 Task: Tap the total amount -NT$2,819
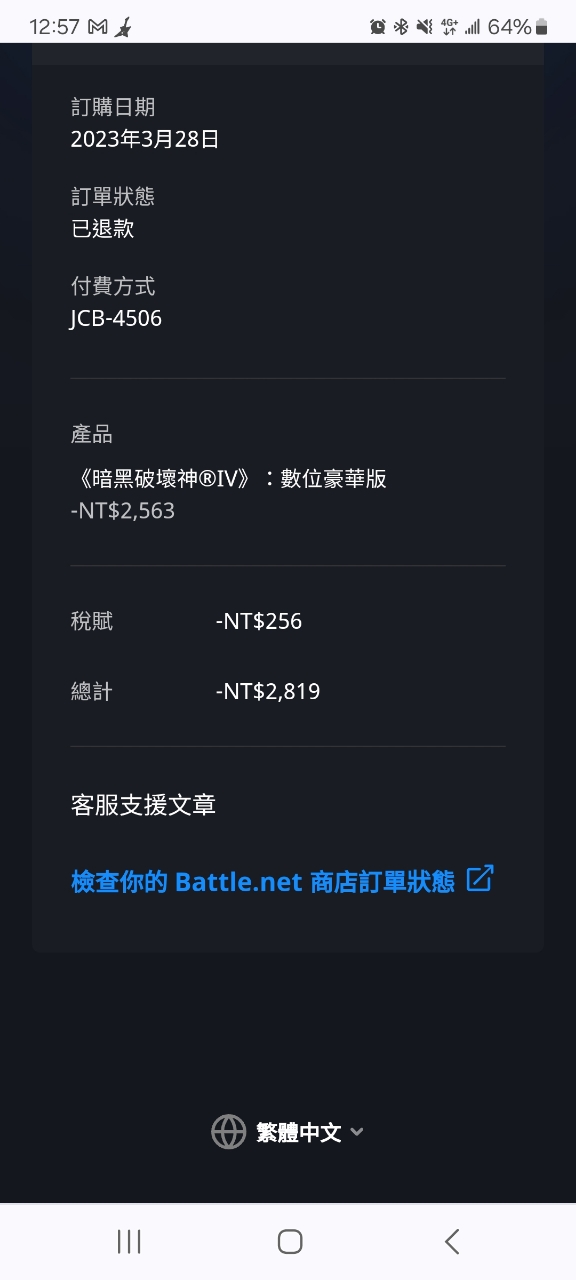click(268, 691)
